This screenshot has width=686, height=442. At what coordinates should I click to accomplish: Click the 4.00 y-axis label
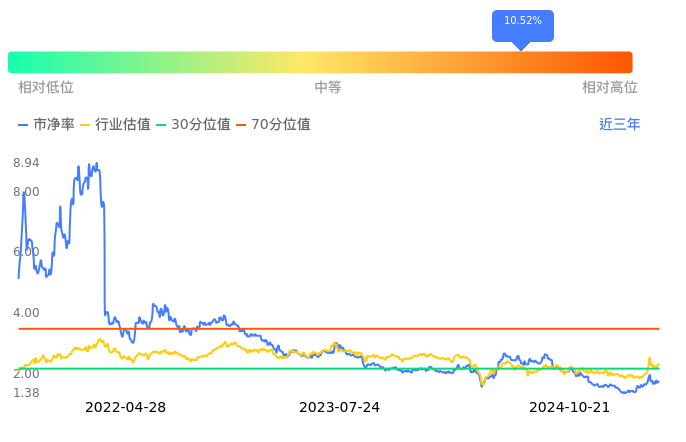coord(26,313)
